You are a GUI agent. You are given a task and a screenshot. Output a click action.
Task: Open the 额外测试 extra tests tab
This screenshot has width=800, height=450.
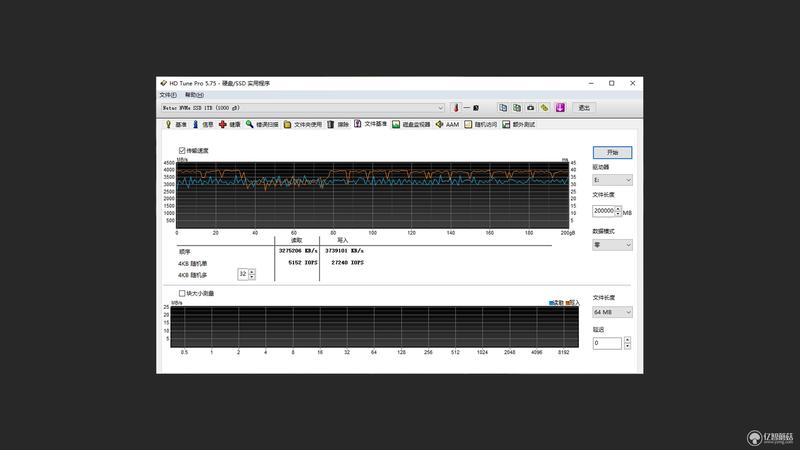(519, 124)
